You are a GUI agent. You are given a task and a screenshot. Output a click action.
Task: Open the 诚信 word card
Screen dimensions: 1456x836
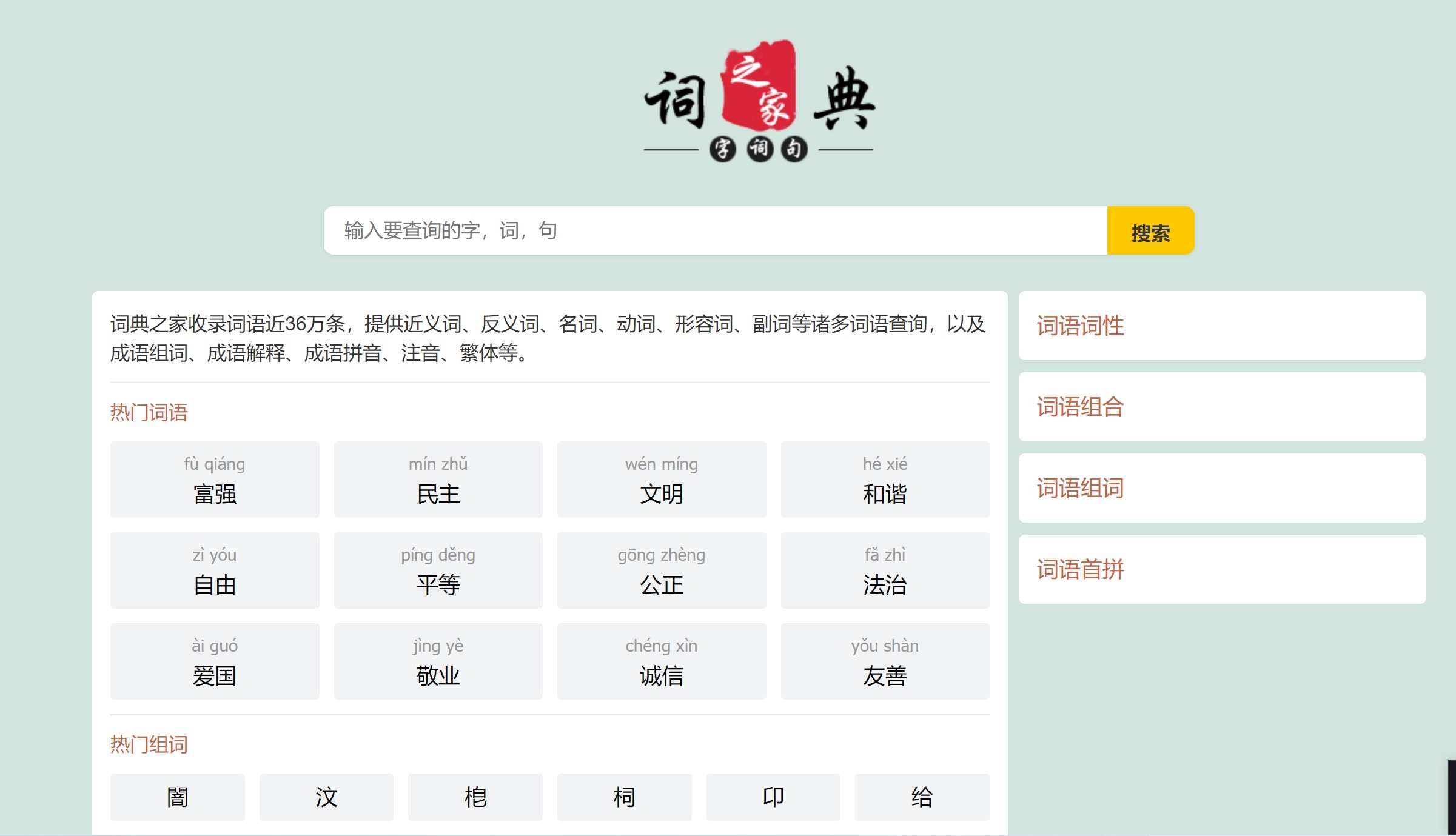[662, 661]
